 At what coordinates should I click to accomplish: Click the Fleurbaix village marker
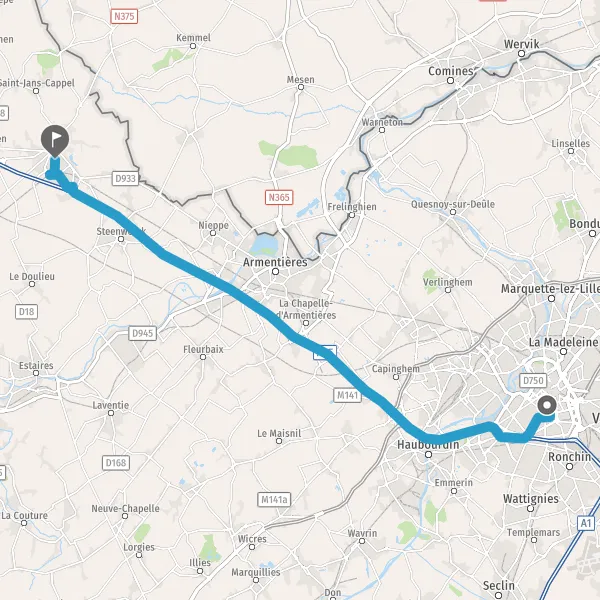coord(203,357)
